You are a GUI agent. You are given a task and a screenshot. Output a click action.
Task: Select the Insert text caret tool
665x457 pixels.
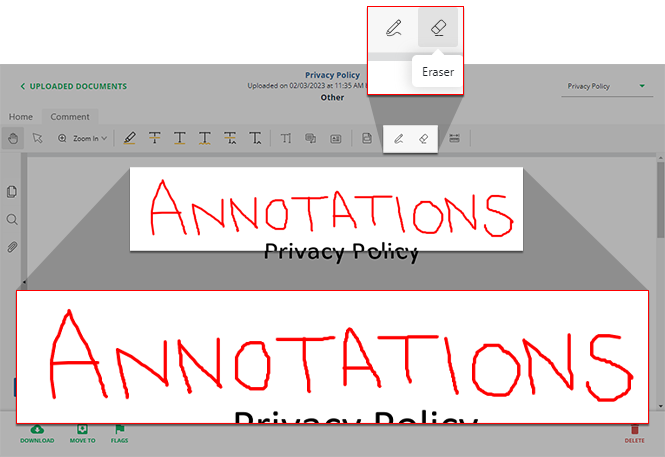(x=255, y=138)
